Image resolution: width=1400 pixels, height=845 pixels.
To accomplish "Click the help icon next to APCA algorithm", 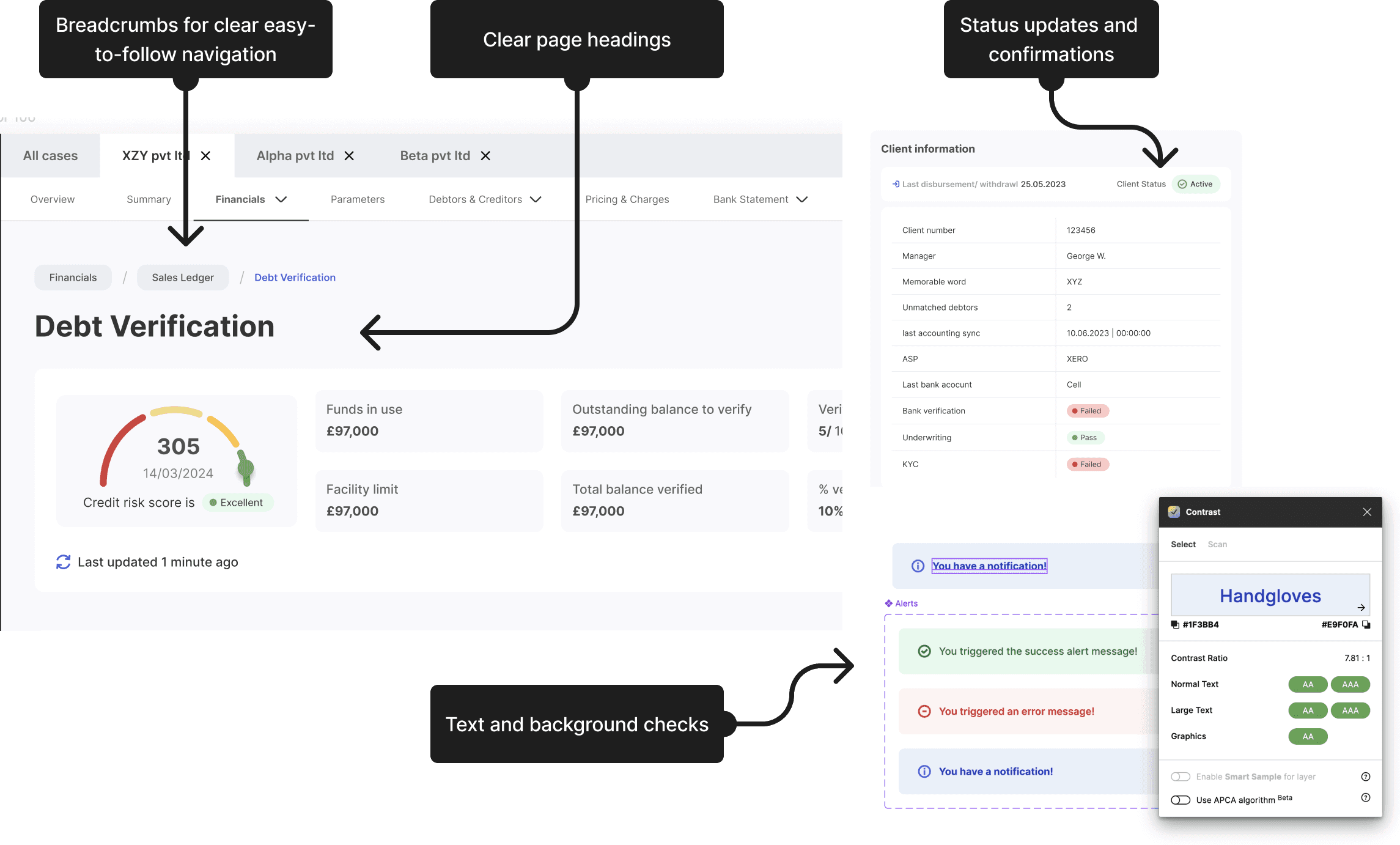I will 1366,798.
